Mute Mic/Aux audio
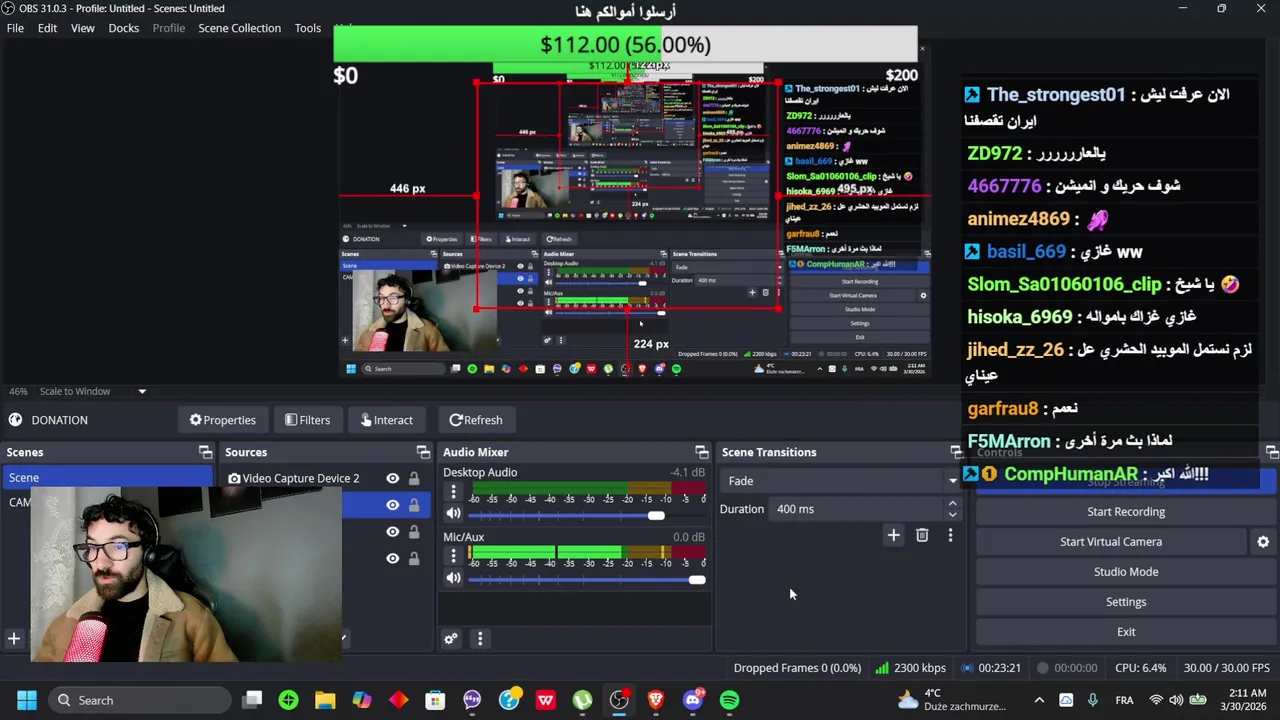This screenshot has height=720, width=1280. click(x=453, y=578)
